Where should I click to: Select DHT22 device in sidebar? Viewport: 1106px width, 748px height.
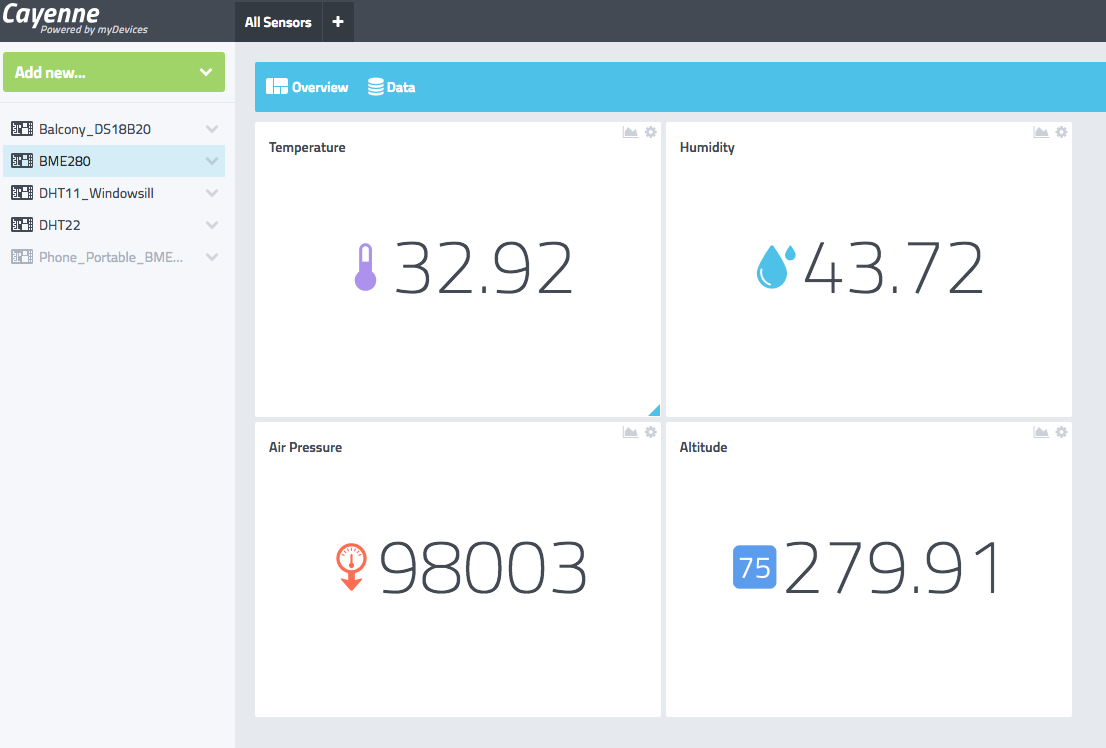[60, 225]
